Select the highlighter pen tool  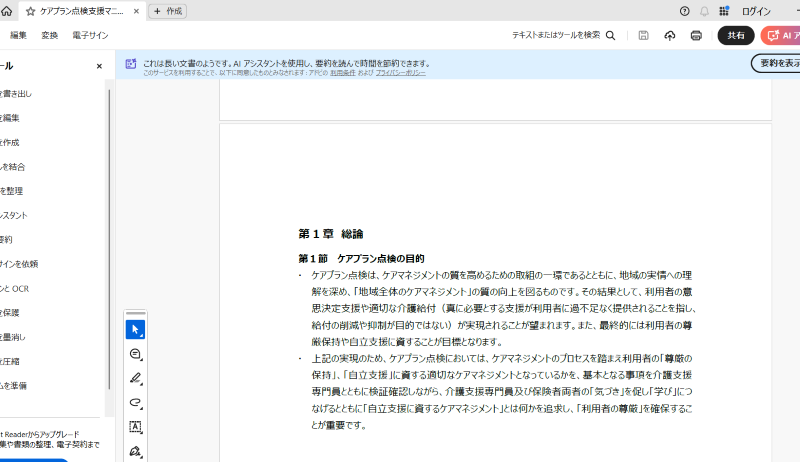point(135,378)
